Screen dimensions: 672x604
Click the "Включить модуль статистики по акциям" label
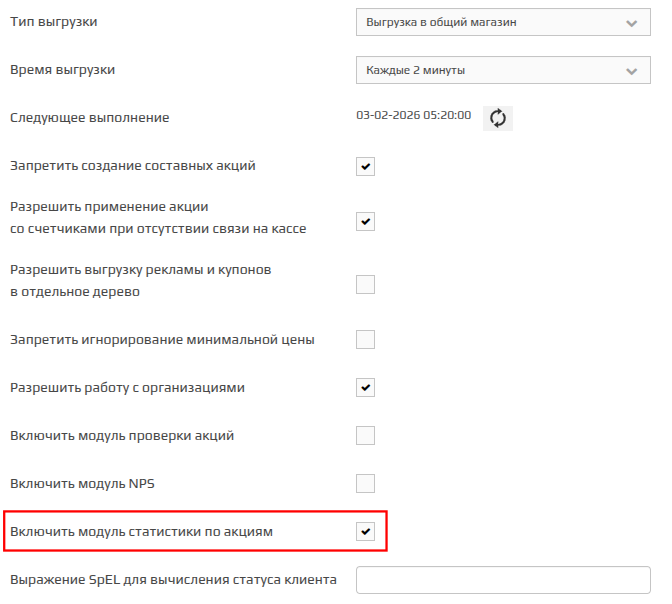pyautogui.click(x=141, y=532)
